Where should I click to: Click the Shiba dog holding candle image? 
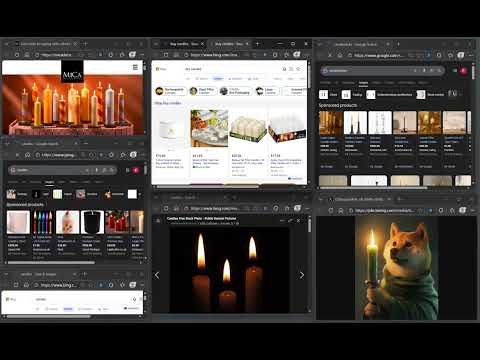point(397,268)
